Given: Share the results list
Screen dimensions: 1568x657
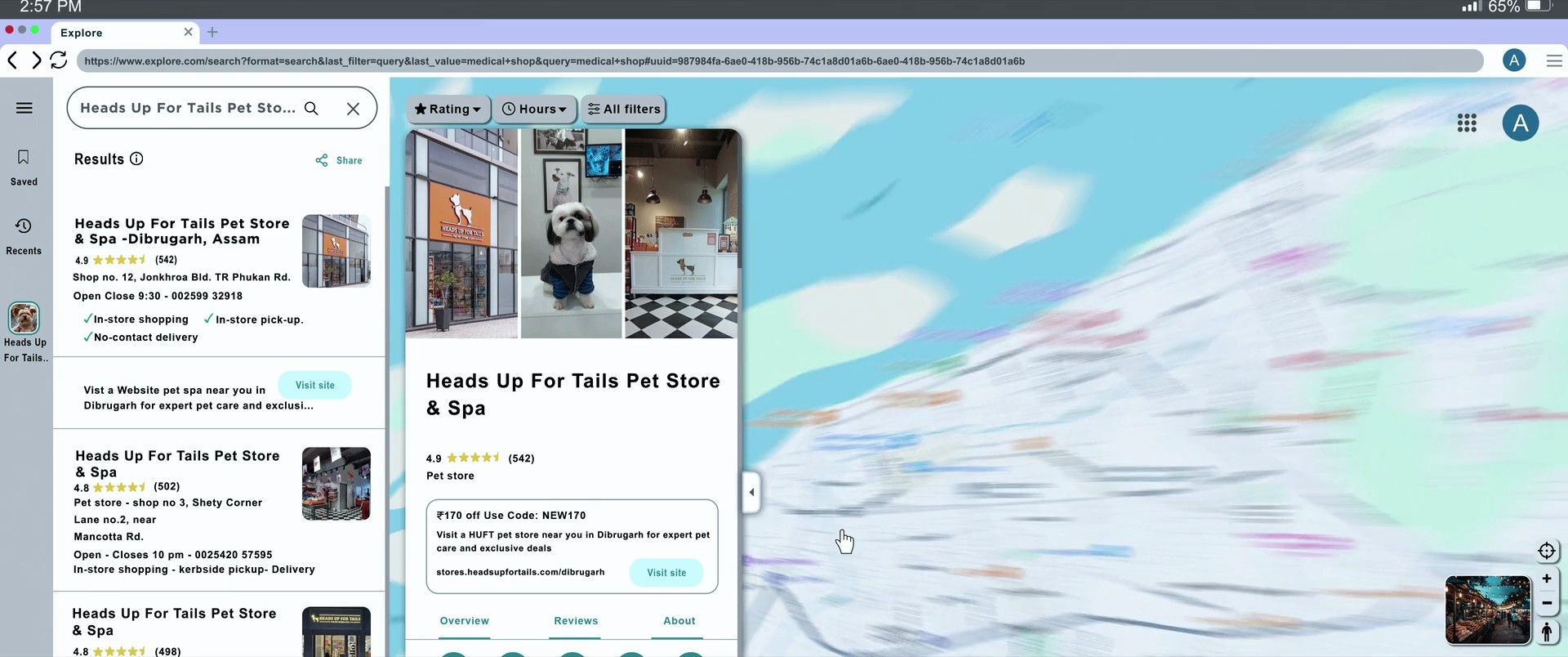Looking at the screenshot, I should click(x=339, y=160).
